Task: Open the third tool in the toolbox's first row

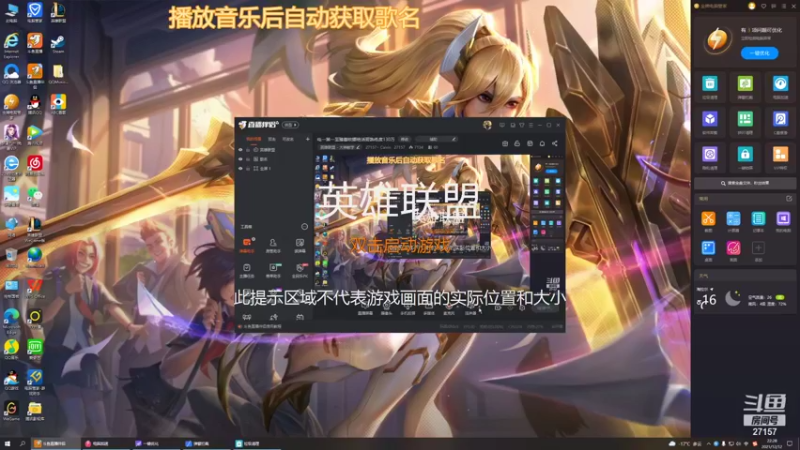Action: click(300, 245)
